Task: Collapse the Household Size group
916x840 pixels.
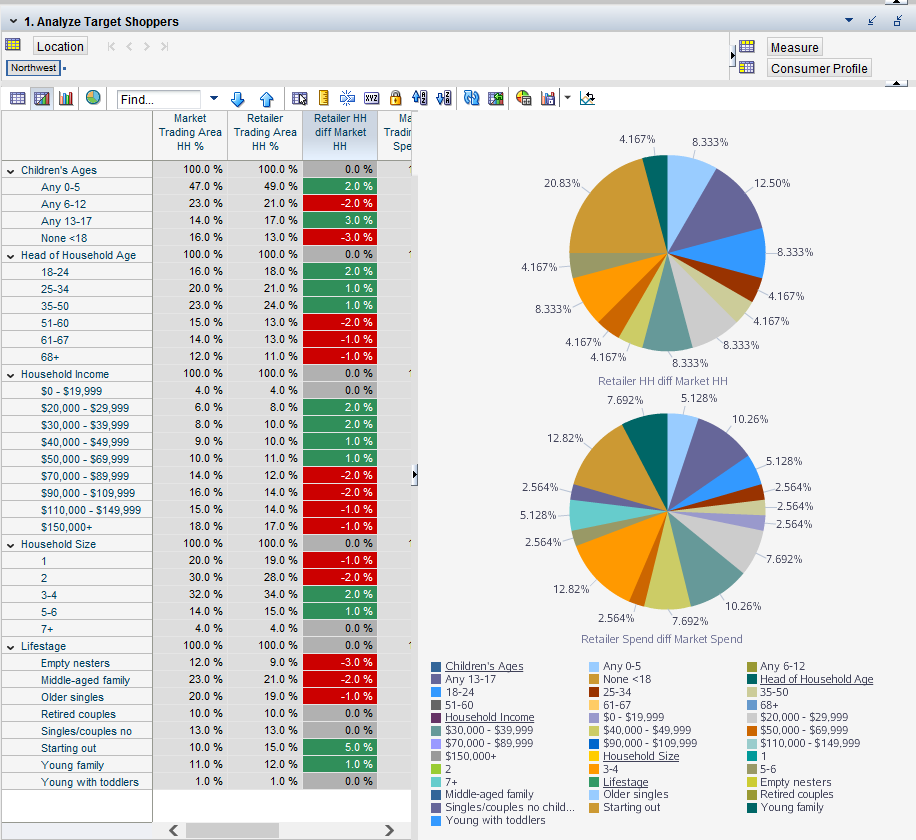Action: 11,545
